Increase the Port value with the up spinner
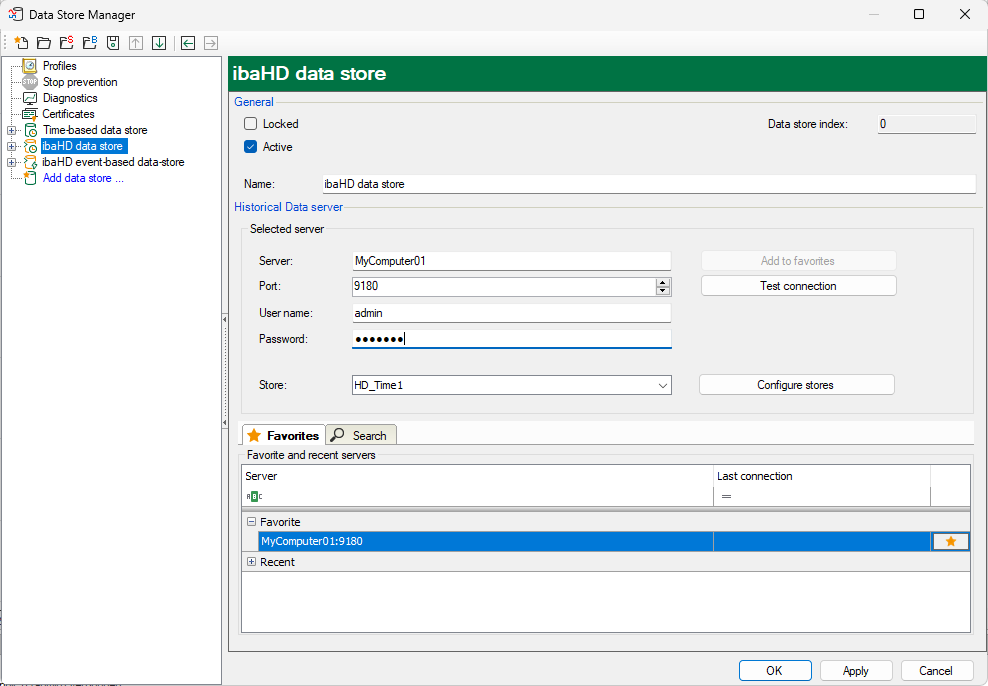The width and height of the screenshot is (988, 686). [663, 282]
